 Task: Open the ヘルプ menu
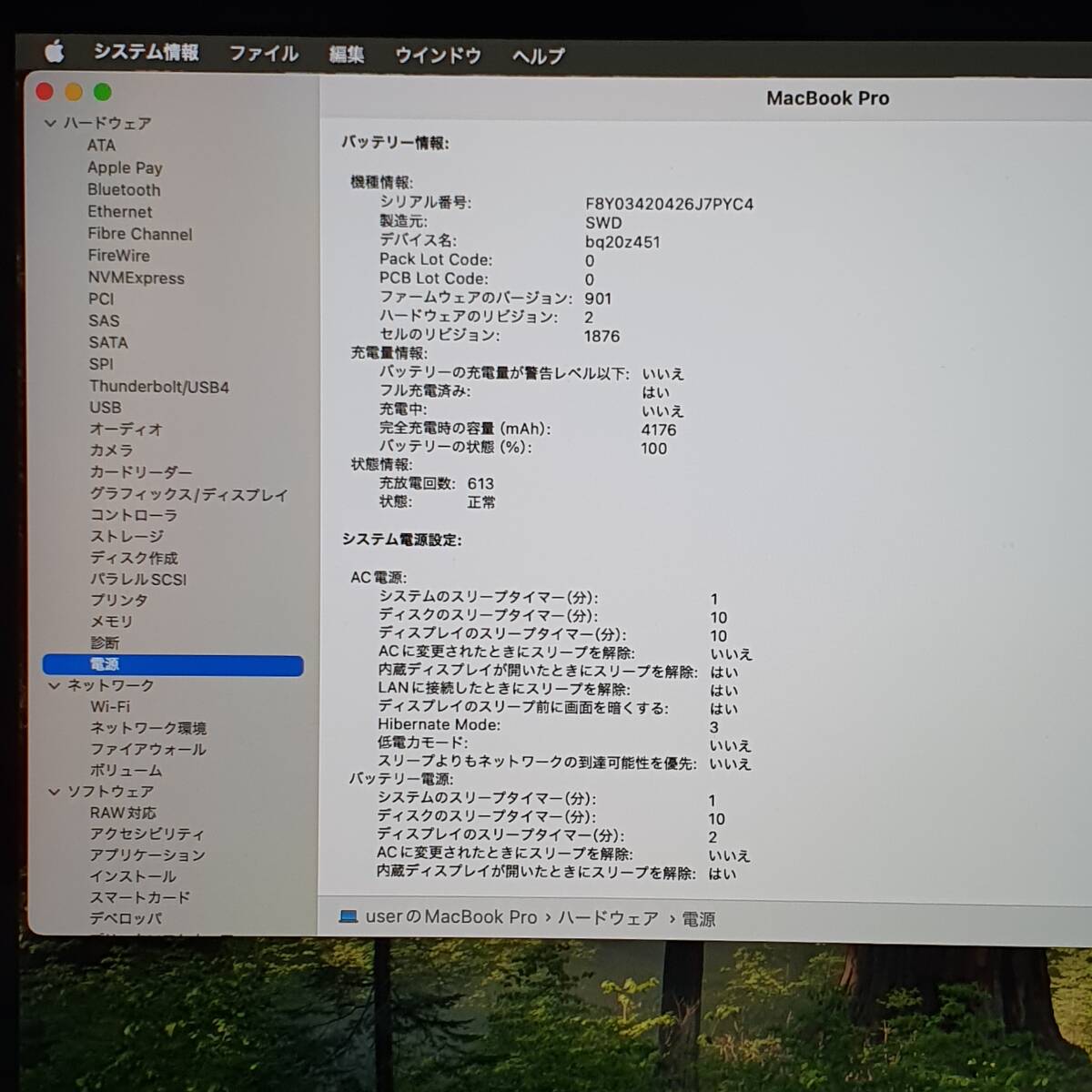(x=539, y=56)
